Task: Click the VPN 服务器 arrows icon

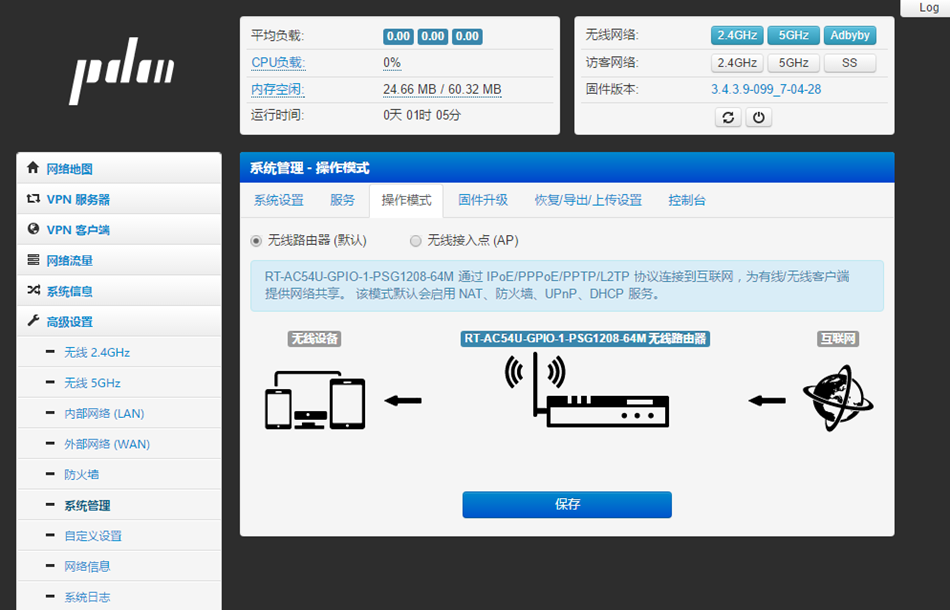Action: click(x=33, y=199)
